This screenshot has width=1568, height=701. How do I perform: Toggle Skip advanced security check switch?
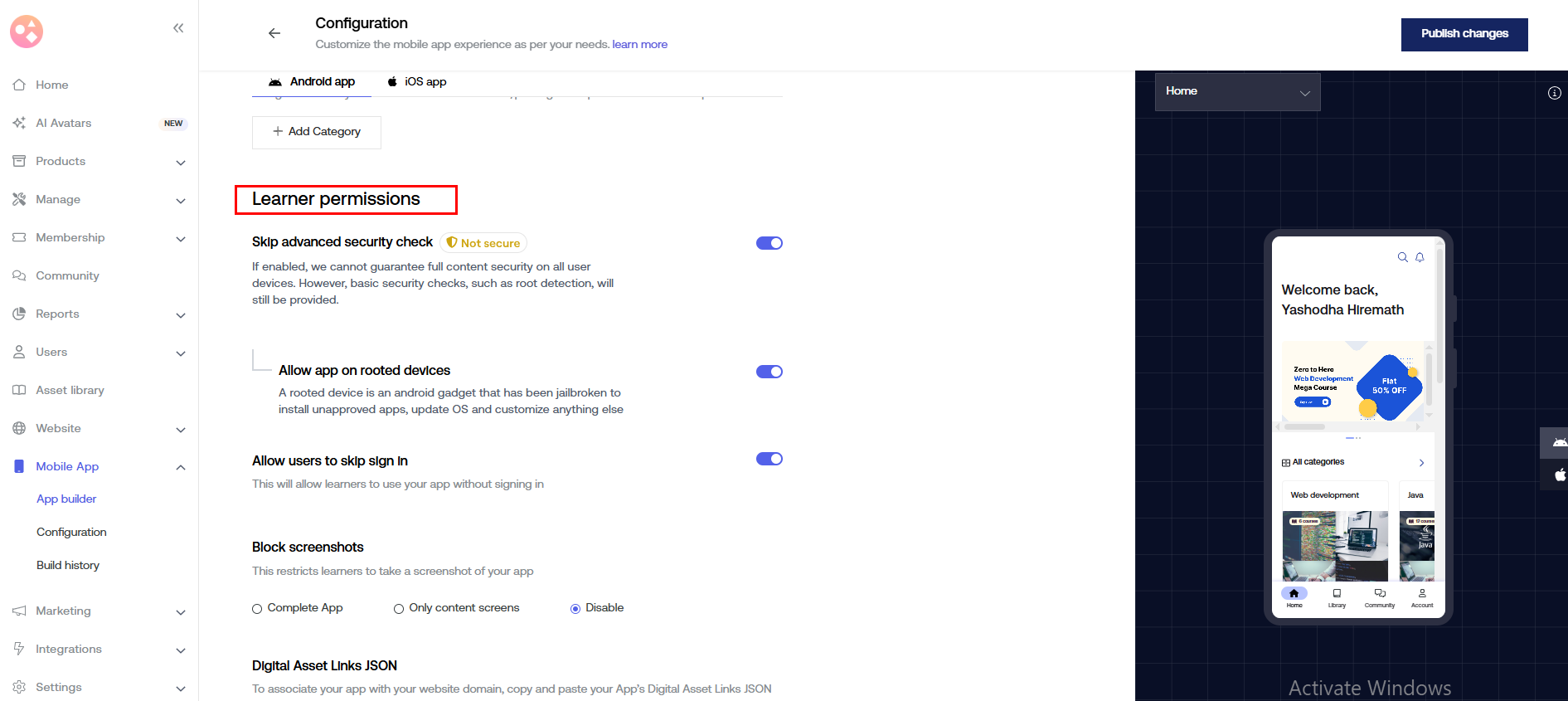click(x=769, y=243)
